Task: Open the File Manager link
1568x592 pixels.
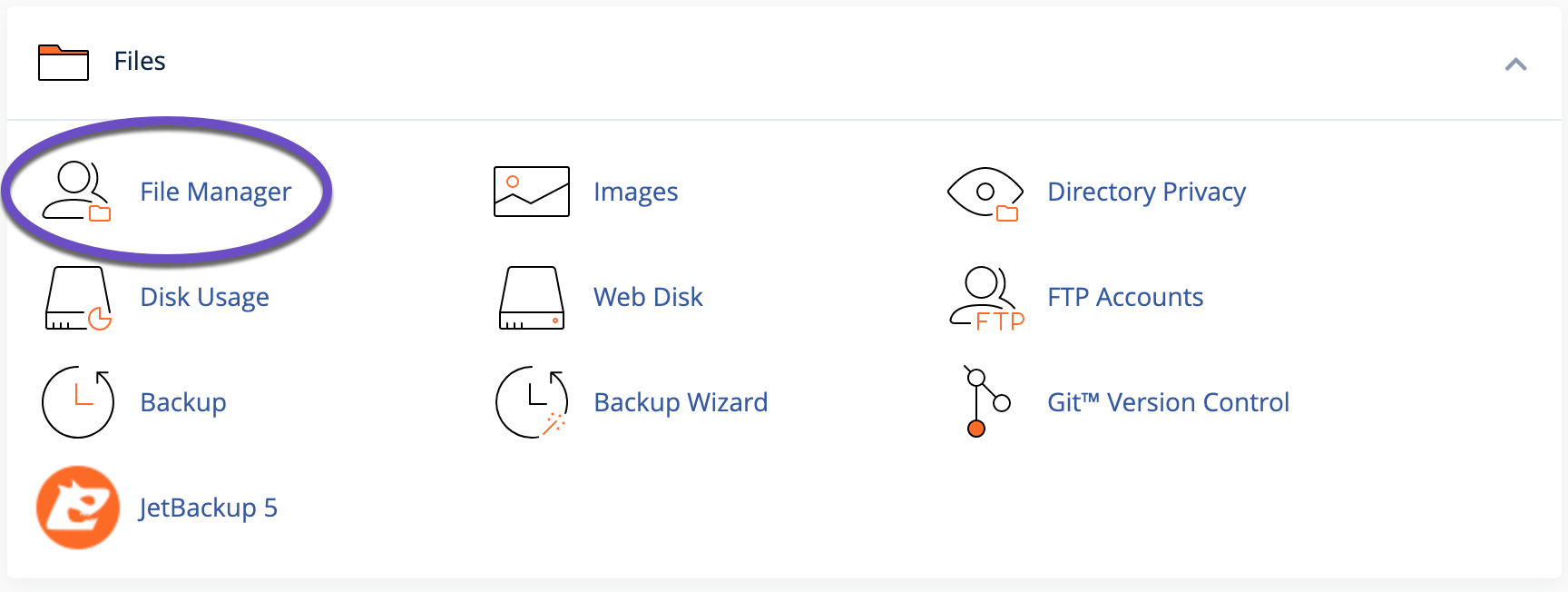Action: [x=216, y=192]
